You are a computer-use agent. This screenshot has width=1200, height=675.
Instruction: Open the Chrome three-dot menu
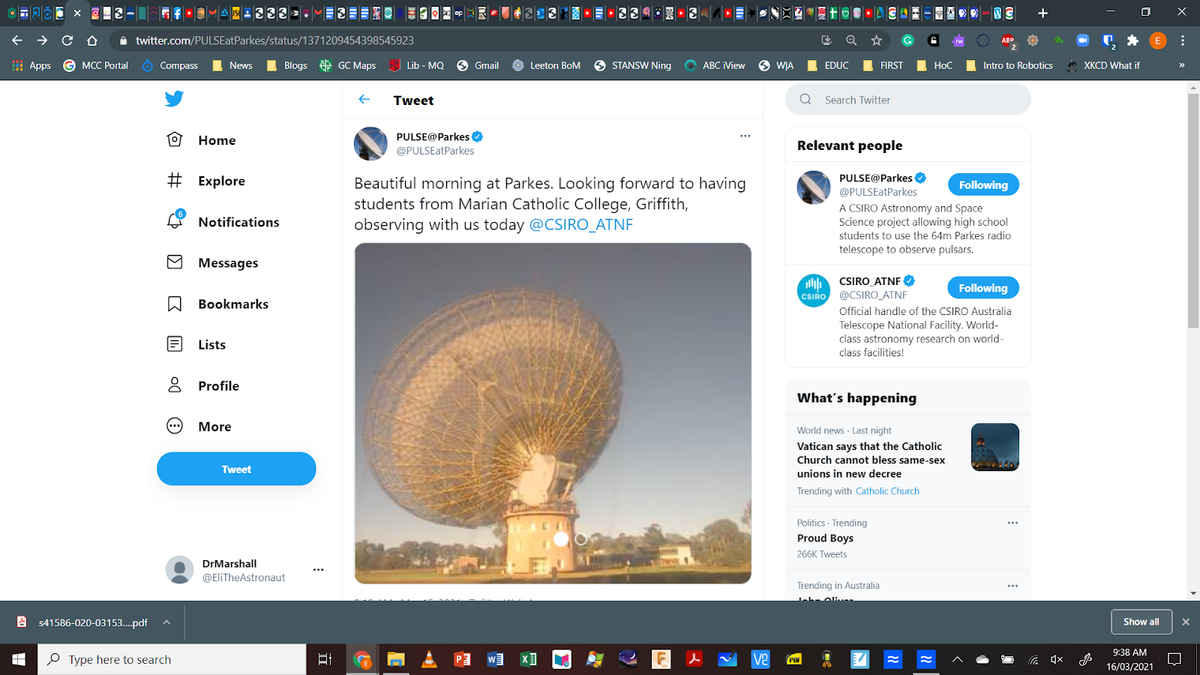[x=1183, y=40]
